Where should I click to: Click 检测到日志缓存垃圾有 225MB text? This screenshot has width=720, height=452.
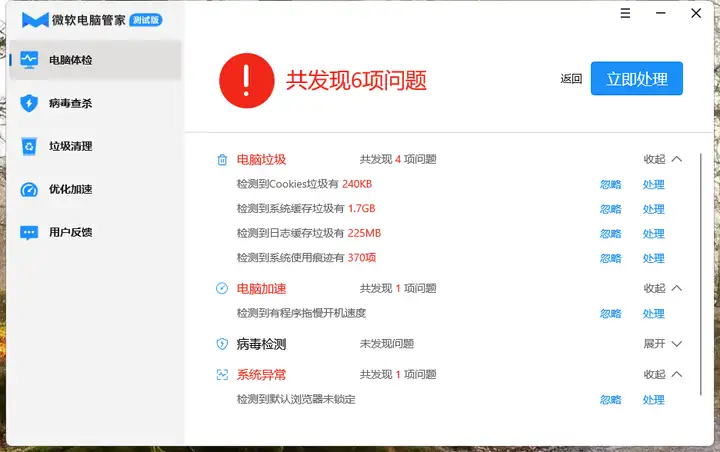(309, 233)
